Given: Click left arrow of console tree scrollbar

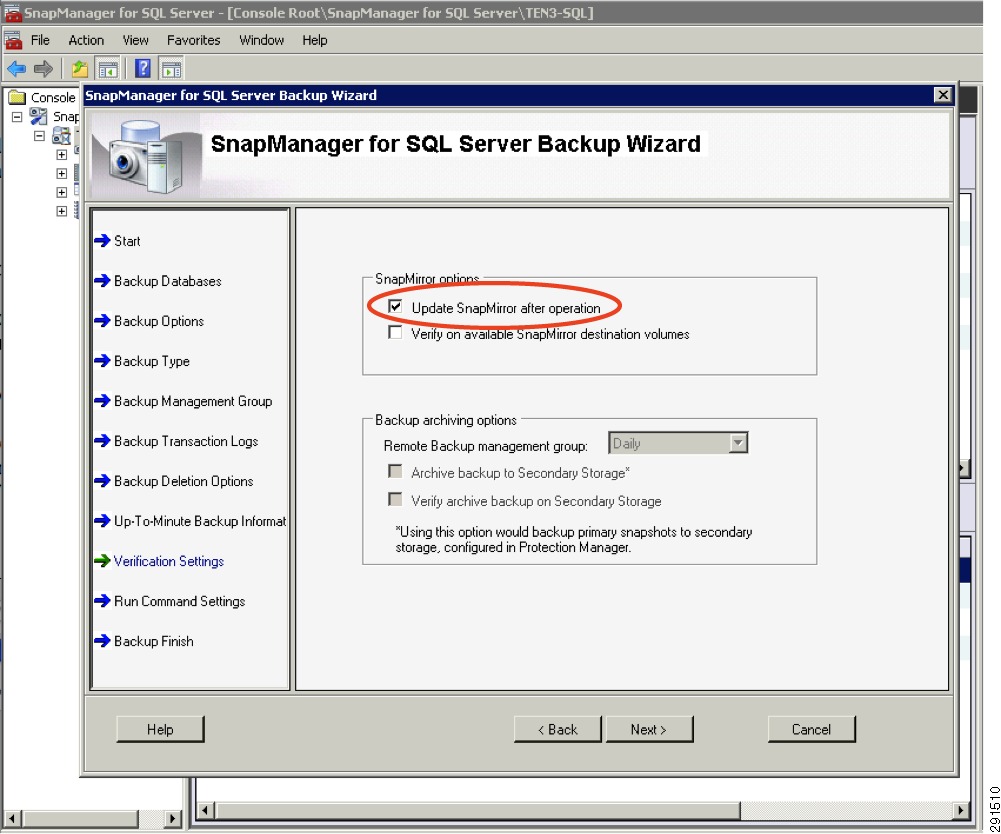Looking at the screenshot, I should [12, 817].
